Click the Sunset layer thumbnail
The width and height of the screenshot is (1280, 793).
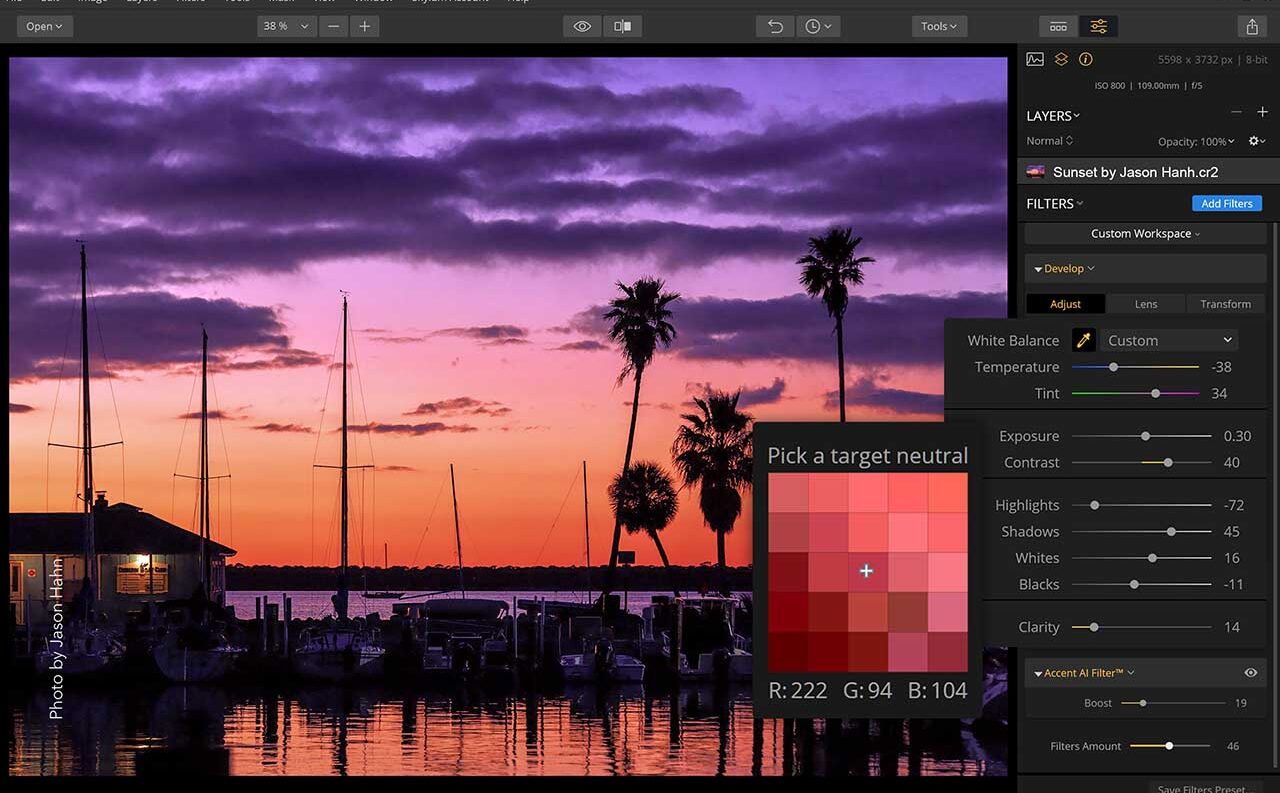click(x=1036, y=172)
